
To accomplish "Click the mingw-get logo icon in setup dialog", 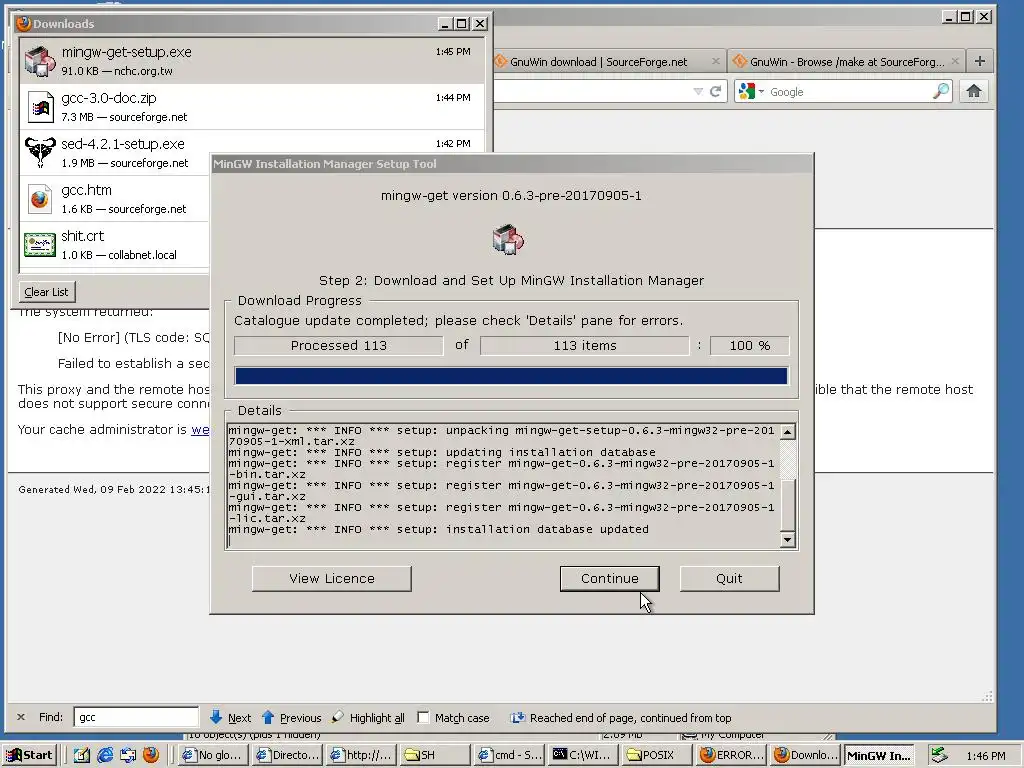I will [x=508, y=238].
